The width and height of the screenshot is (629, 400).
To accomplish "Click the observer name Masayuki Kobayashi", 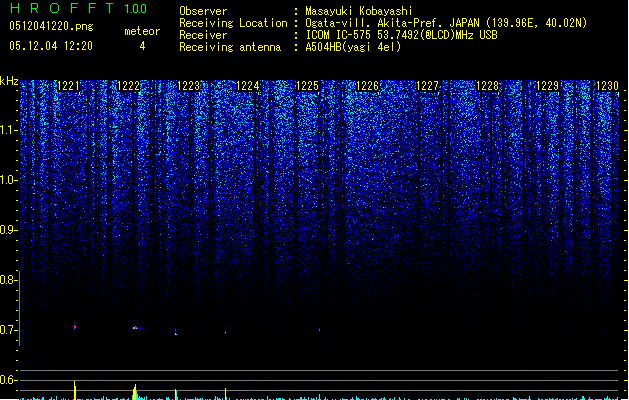I will pos(359,11).
